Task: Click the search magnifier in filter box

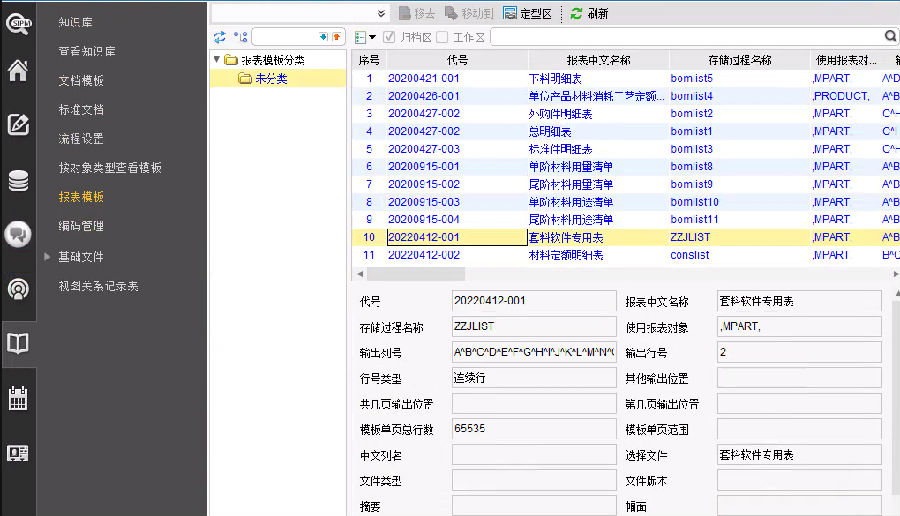Action: [889, 37]
